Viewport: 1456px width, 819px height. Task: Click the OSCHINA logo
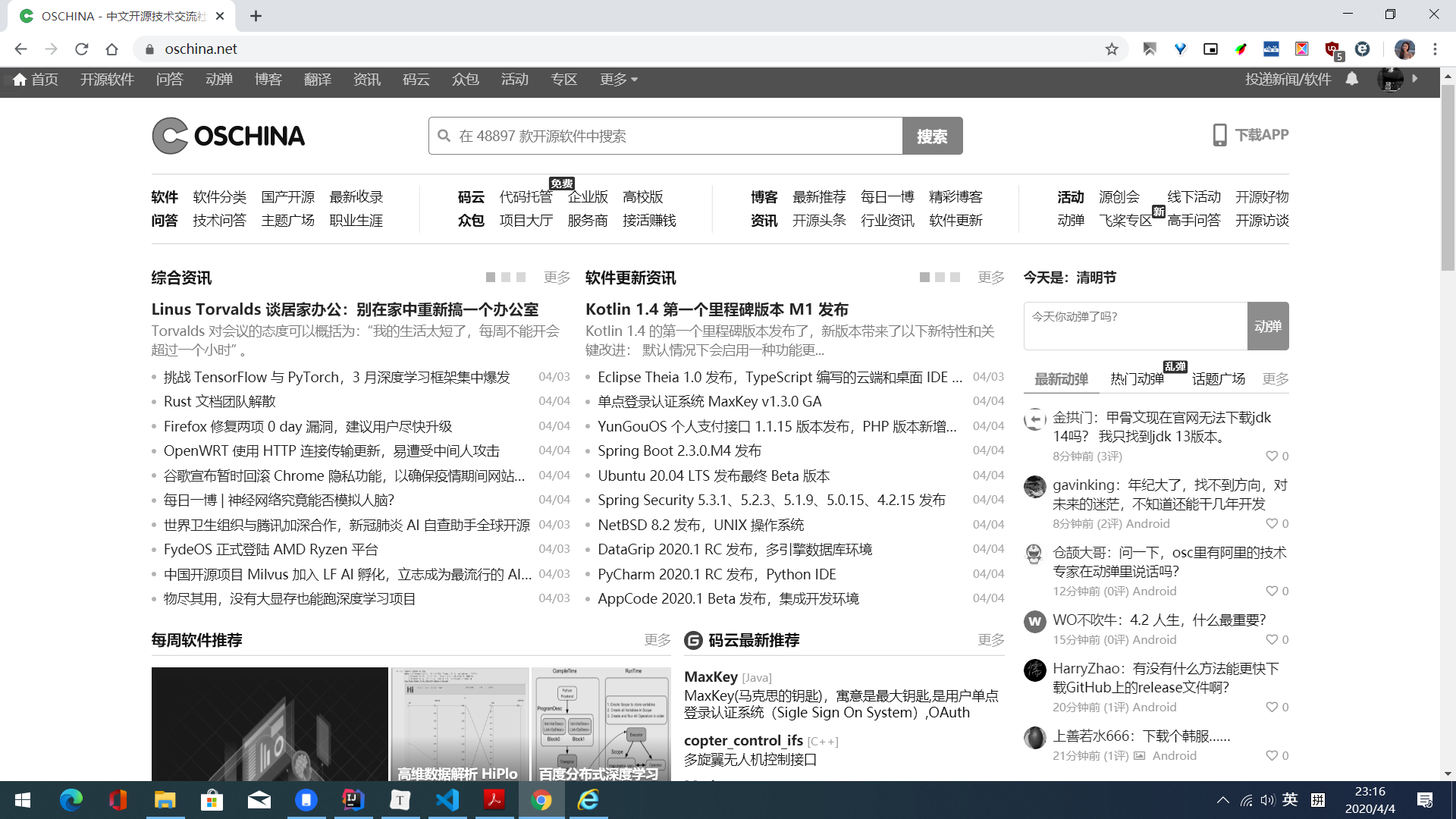(x=227, y=135)
